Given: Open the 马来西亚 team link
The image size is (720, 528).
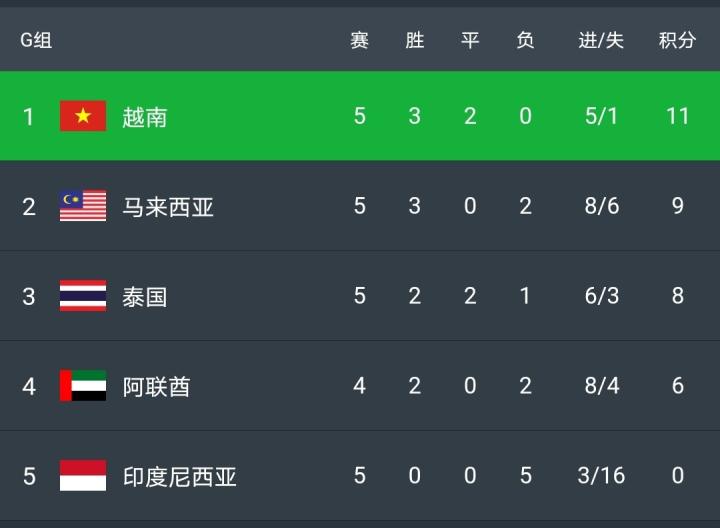Looking at the screenshot, I should point(168,207).
